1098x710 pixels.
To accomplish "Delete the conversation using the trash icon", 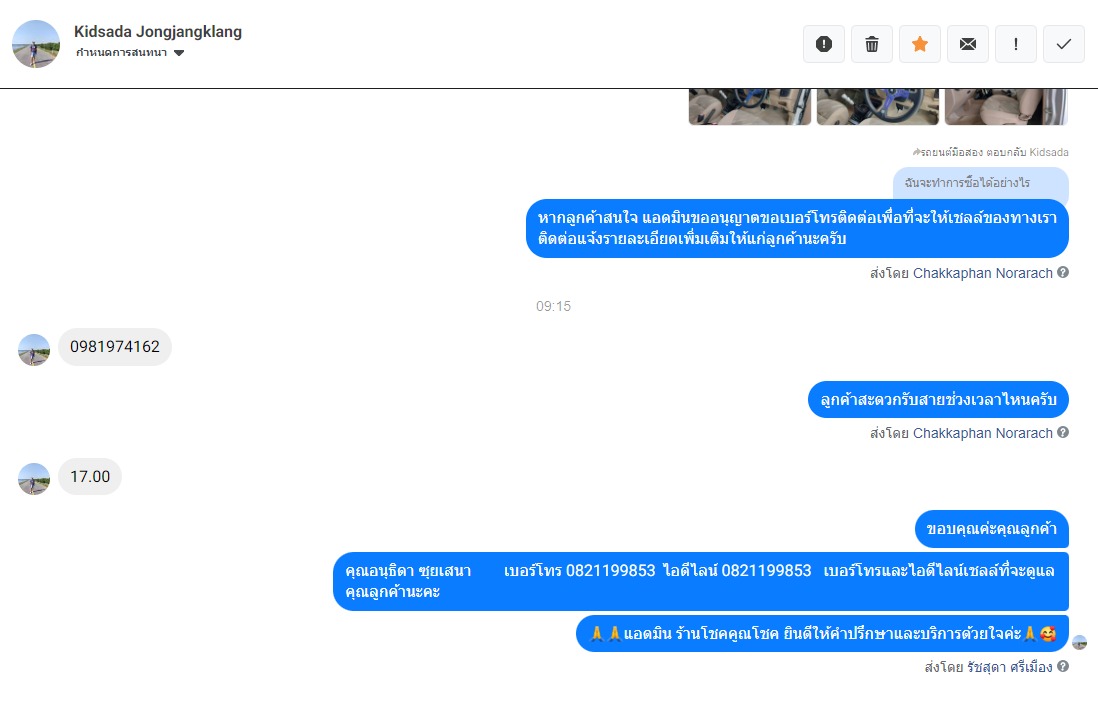I will (x=872, y=44).
